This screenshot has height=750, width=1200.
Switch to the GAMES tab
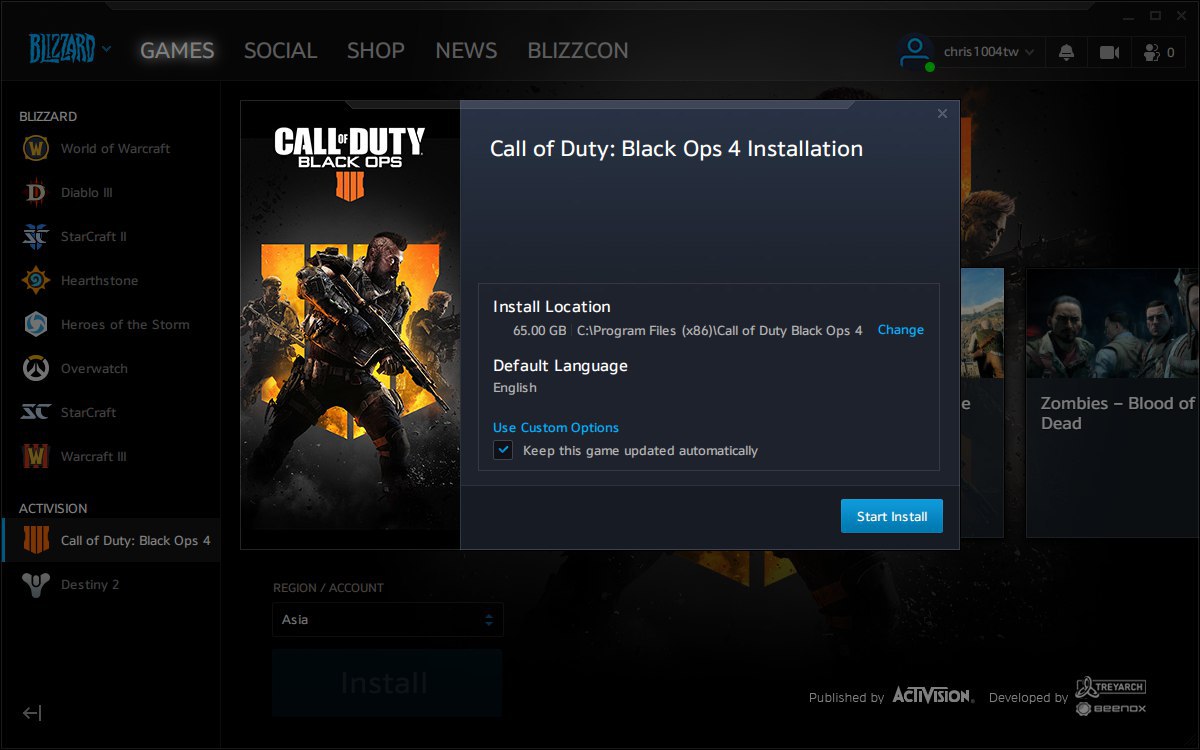(x=177, y=50)
